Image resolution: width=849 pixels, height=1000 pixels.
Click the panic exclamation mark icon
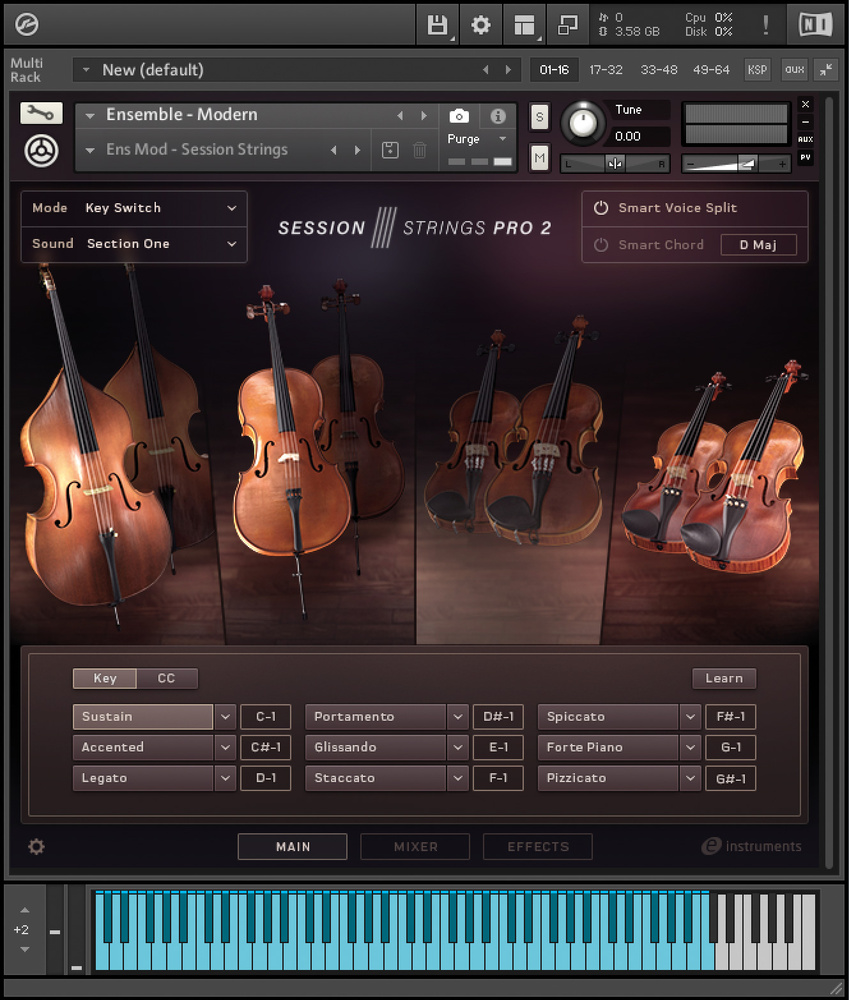click(x=766, y=25)
